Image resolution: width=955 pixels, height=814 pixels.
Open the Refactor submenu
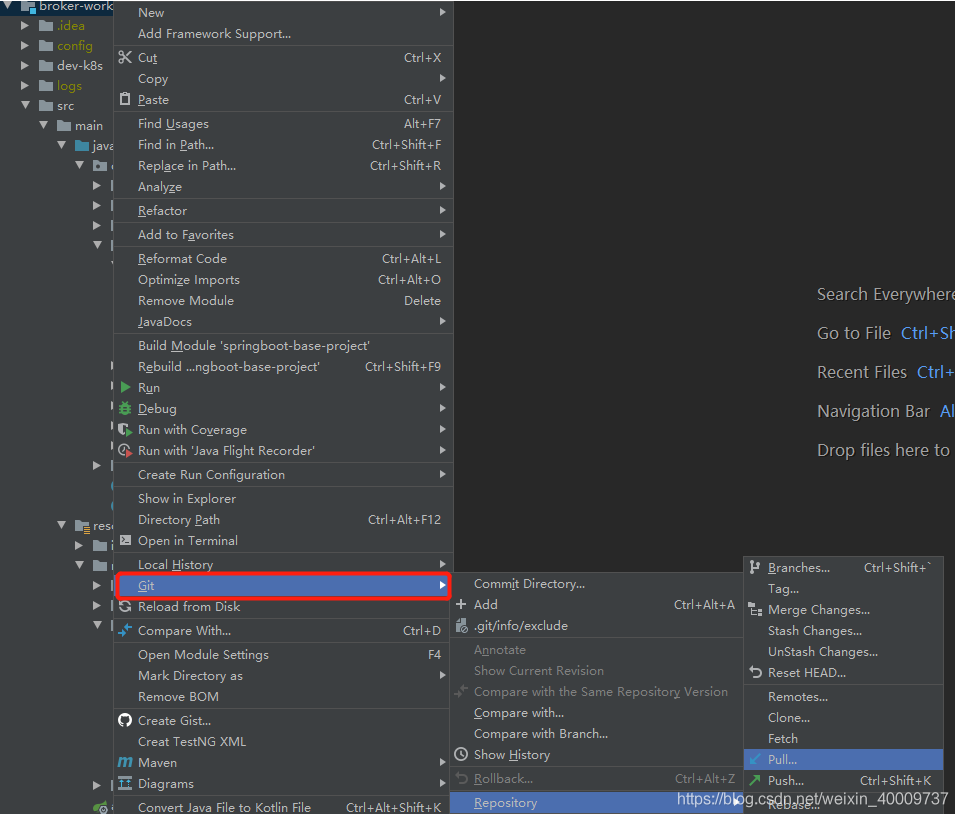tap(283, 211)
